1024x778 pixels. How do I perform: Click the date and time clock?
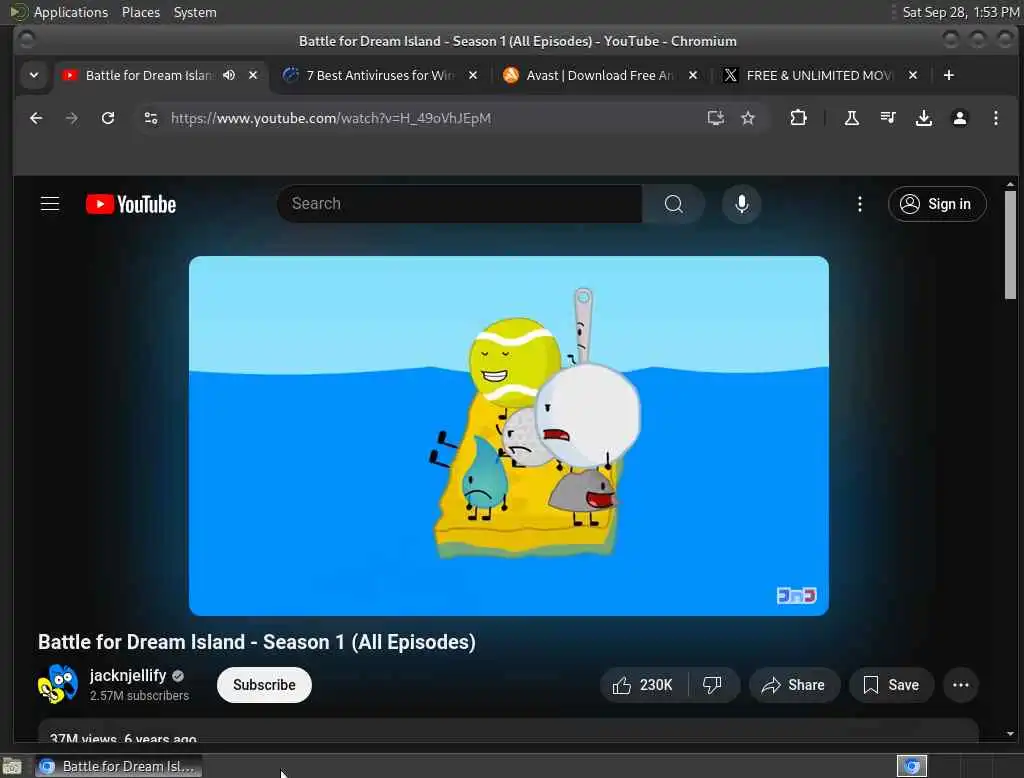tap(960, 12)
